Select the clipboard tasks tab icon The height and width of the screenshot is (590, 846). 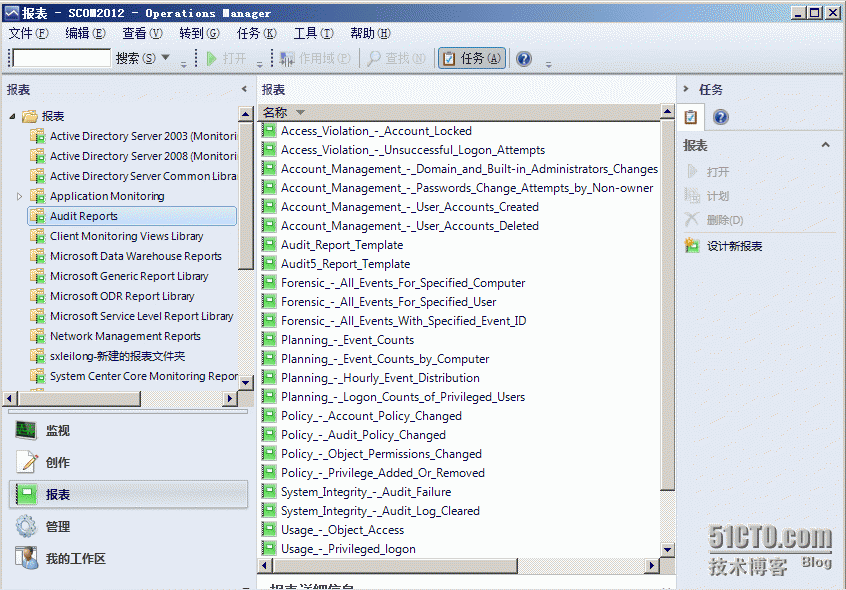(x=691, y=117)
